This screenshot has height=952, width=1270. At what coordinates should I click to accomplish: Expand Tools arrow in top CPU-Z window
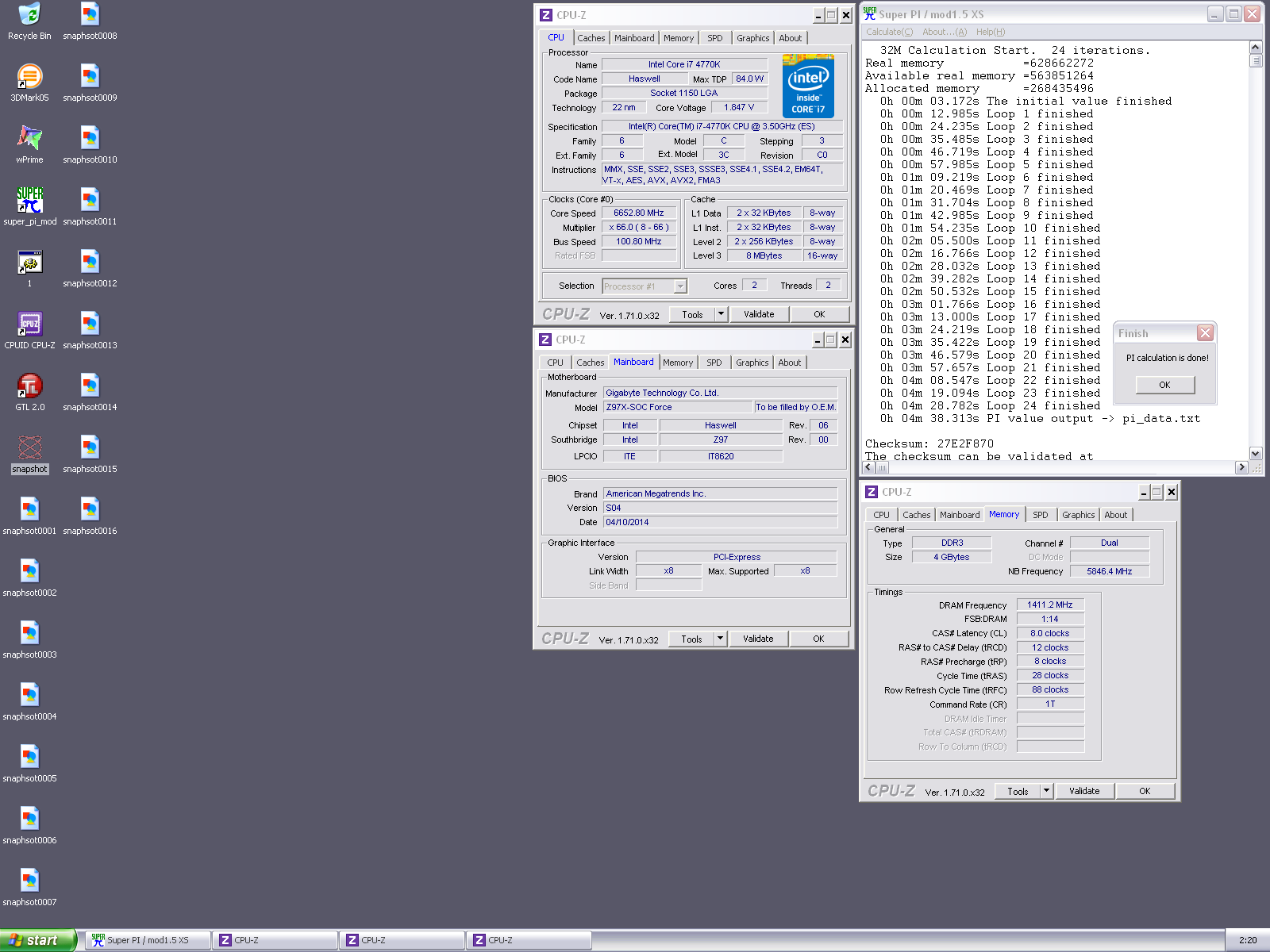tap(721, 314)
